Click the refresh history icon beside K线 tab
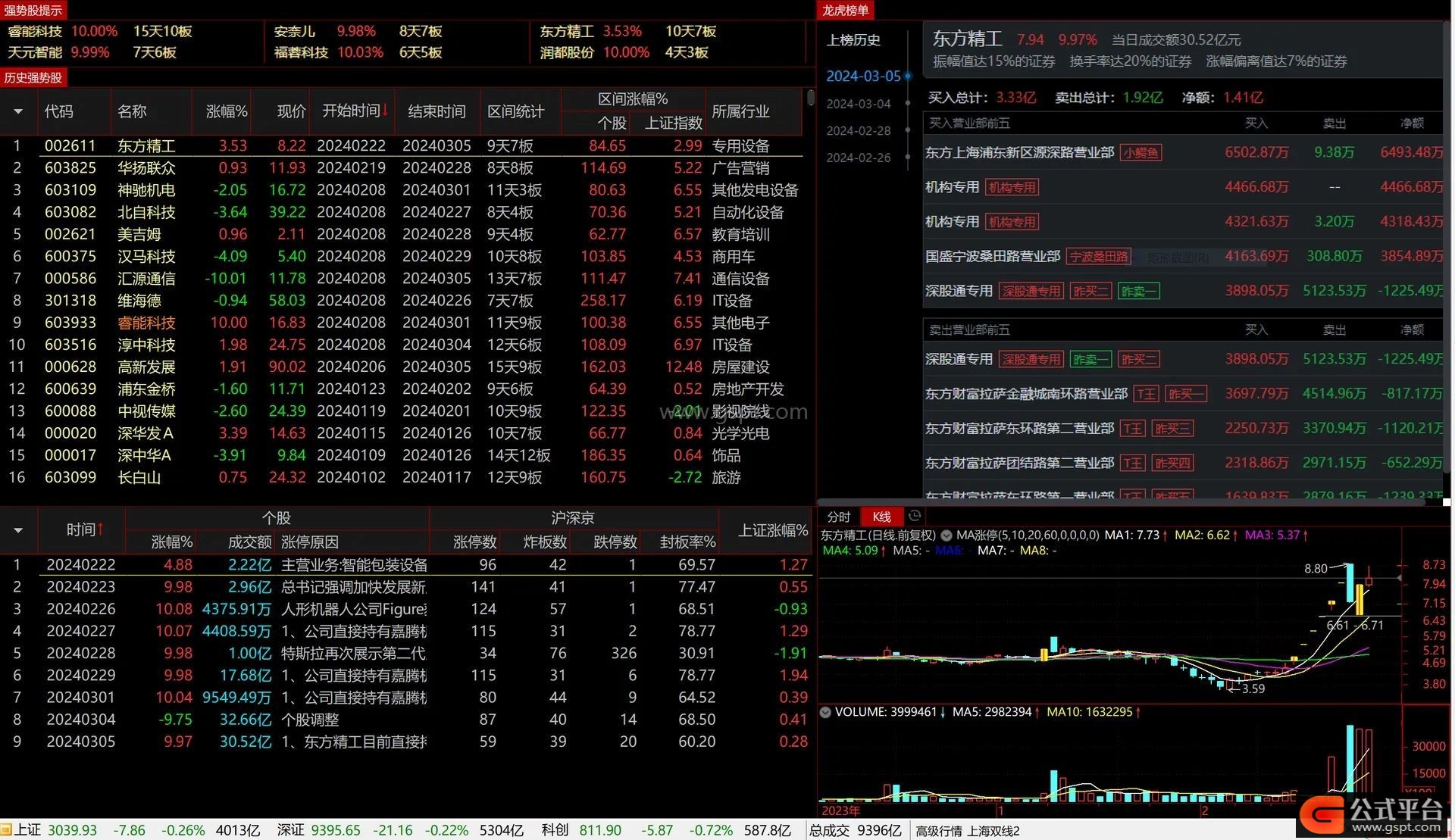Image resolution: width=1455 pixels, height=840 pixels. click(x=915, y=517)
